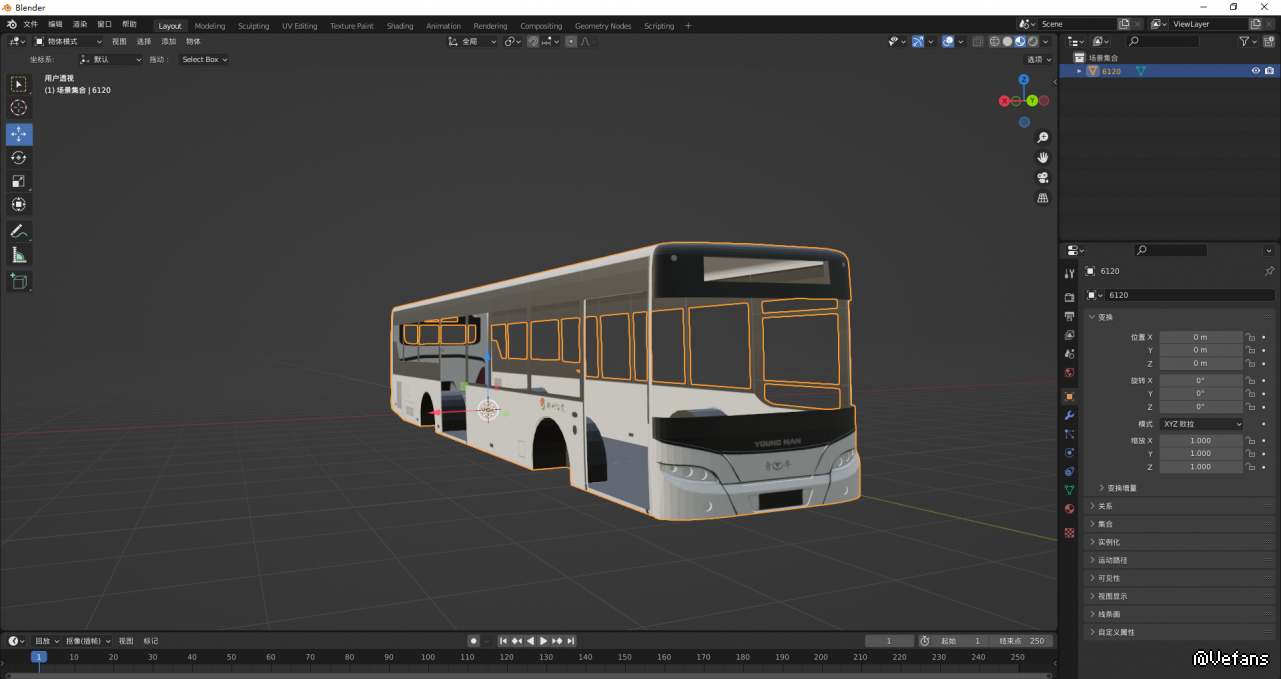Screen dimensions: 1281x679
Task: Switch to perspective/orthographic grid view button
Action: point(1043,198)
